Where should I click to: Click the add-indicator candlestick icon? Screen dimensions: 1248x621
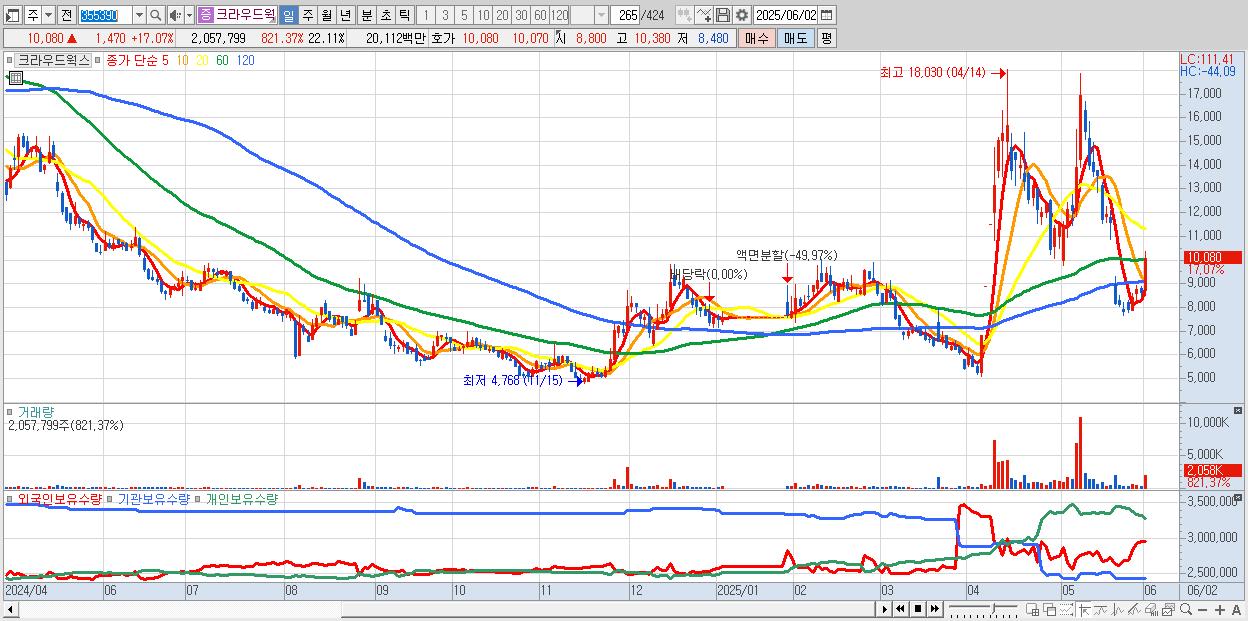(684, 15)
